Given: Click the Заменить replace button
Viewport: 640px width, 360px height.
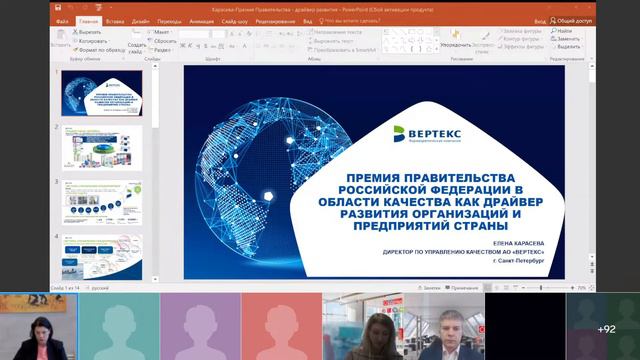Looking at the screenshot, I should coord(565,39).
